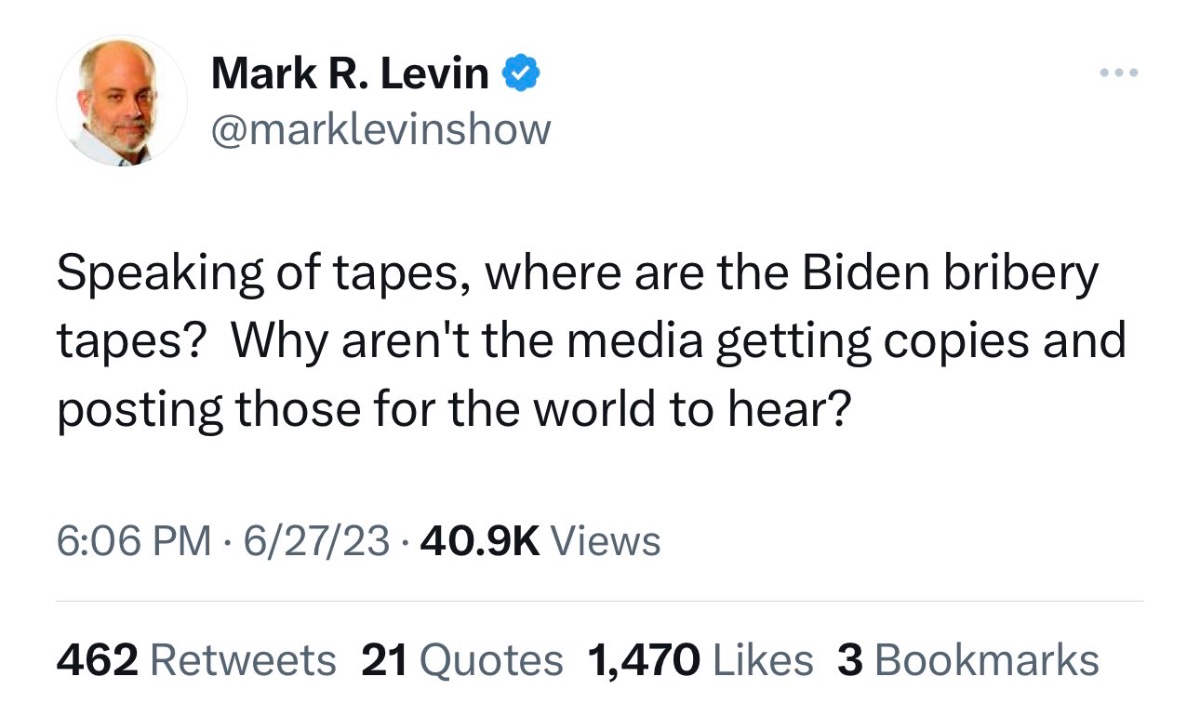The image size is (1200, 703).
Task: Click the 6:06 PM timestamp
Action: (x=134, y=541)
